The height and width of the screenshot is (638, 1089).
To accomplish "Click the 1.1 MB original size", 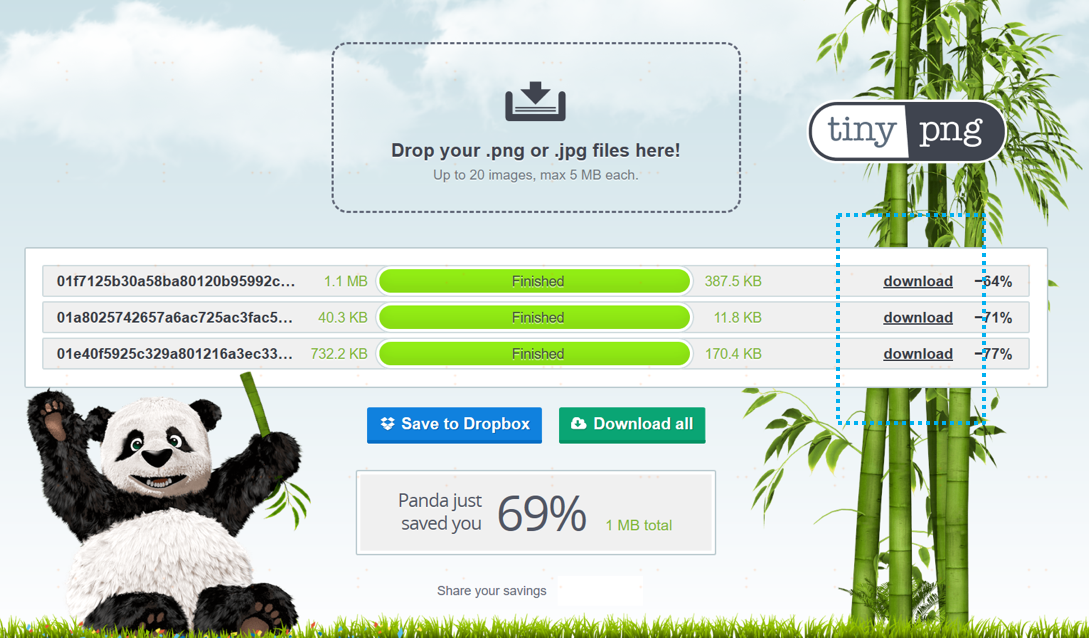I will (345, 281).
